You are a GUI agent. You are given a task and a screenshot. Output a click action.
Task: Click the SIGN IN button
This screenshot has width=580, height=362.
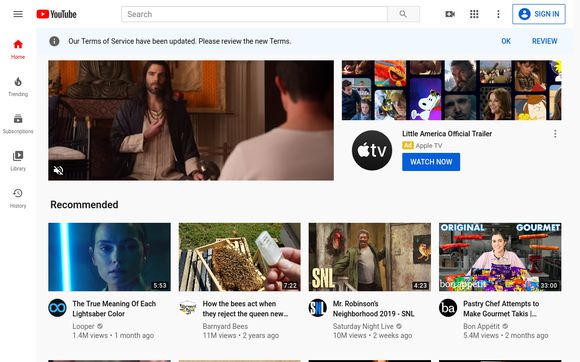point(539,14)
